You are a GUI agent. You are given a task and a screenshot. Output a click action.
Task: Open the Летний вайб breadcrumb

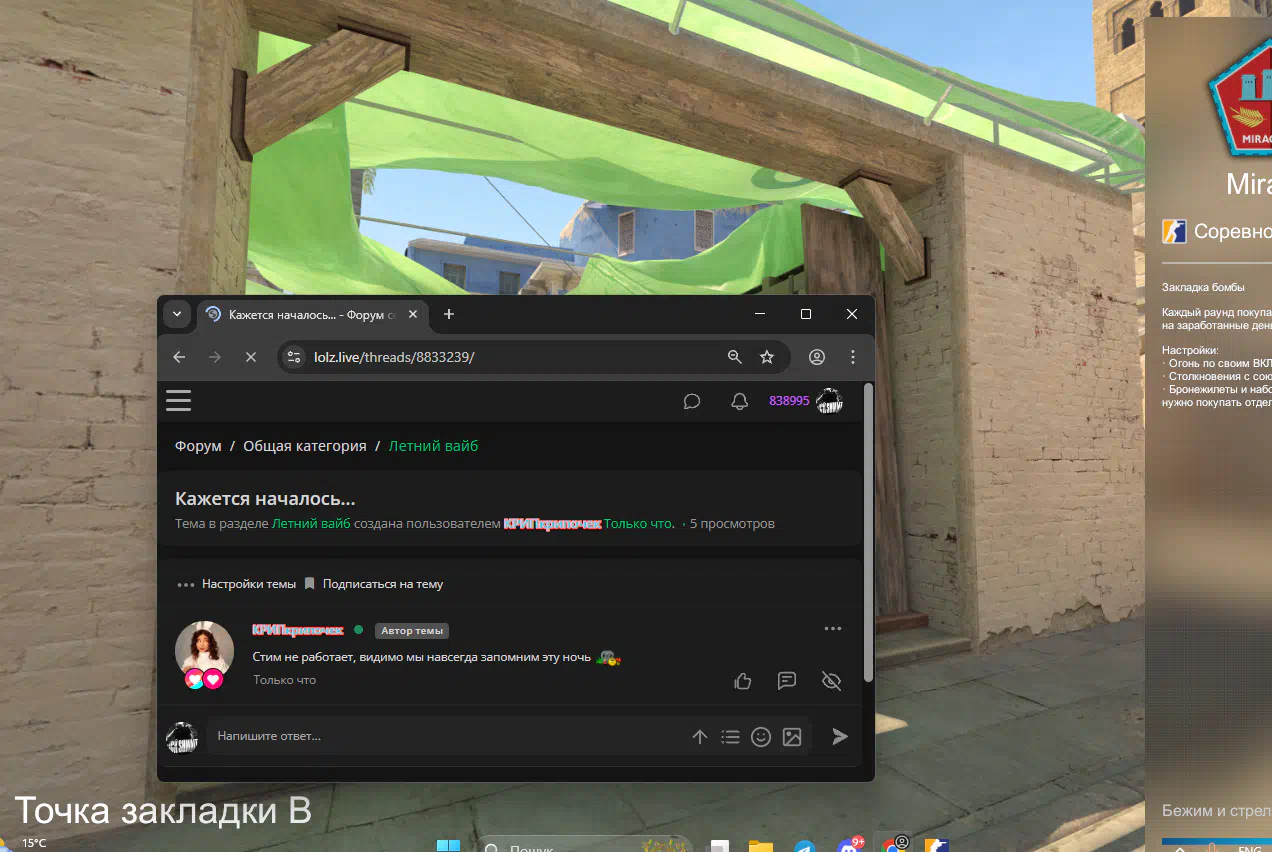[434, 446]
